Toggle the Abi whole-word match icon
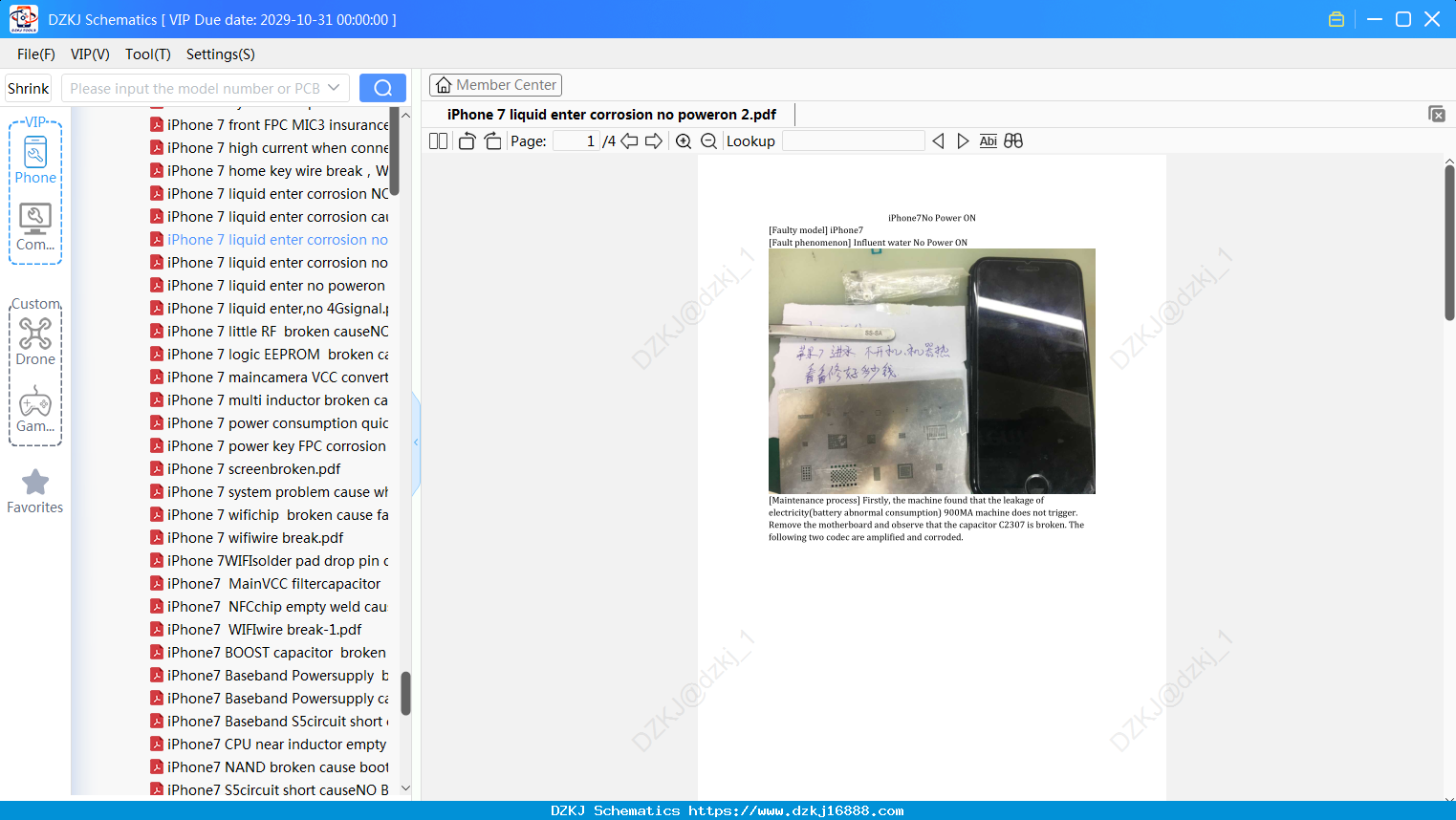This screenshot has height=820, width=1456. [989, 141]
